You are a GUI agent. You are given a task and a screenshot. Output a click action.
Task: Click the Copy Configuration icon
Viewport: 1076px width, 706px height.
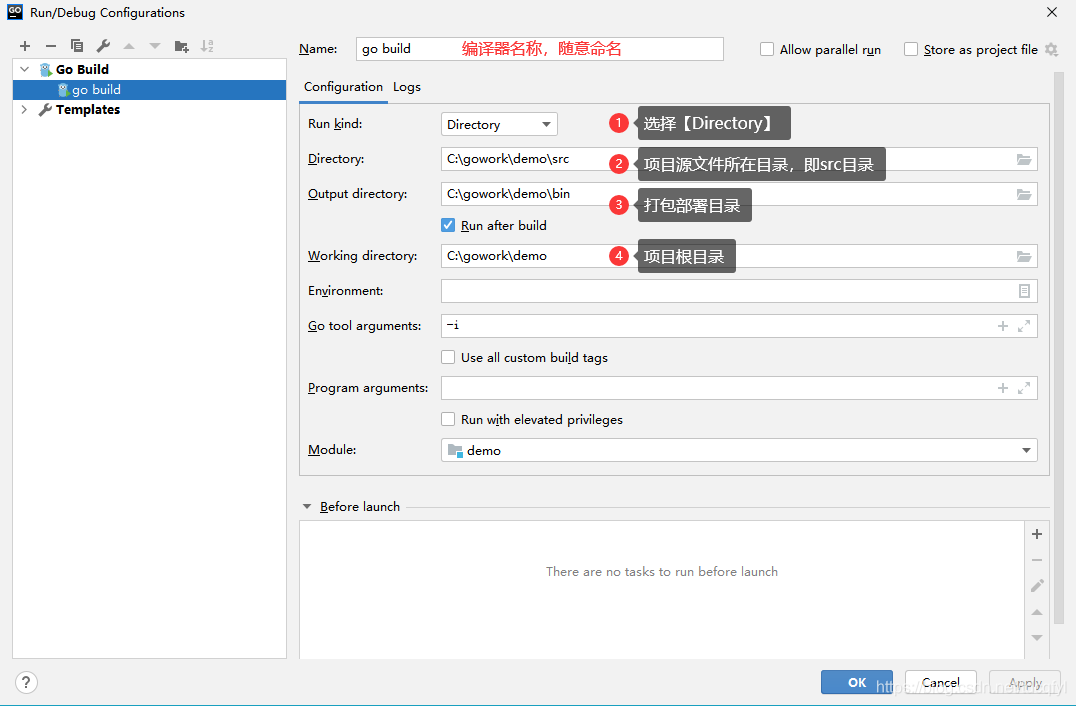(x=77, y=46)
